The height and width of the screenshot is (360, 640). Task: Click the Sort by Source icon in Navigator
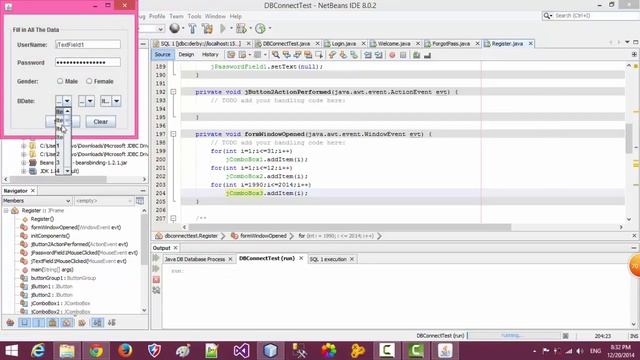coord(111,322)
